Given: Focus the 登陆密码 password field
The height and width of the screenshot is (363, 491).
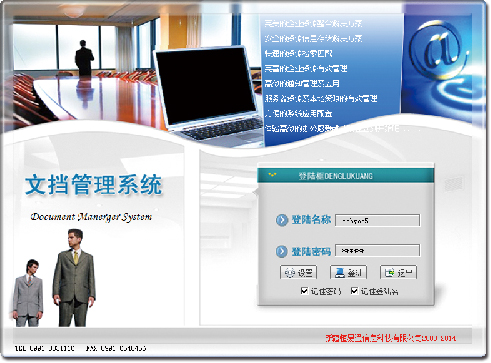Looking at the screenshot, I should point(377,251).
